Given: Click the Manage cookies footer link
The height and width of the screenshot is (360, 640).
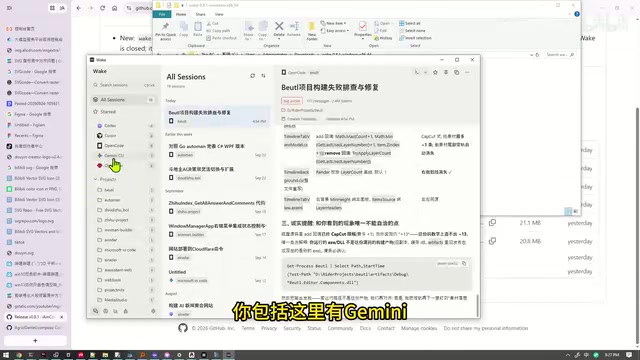Looking at the screenshot, I should 419,328.
